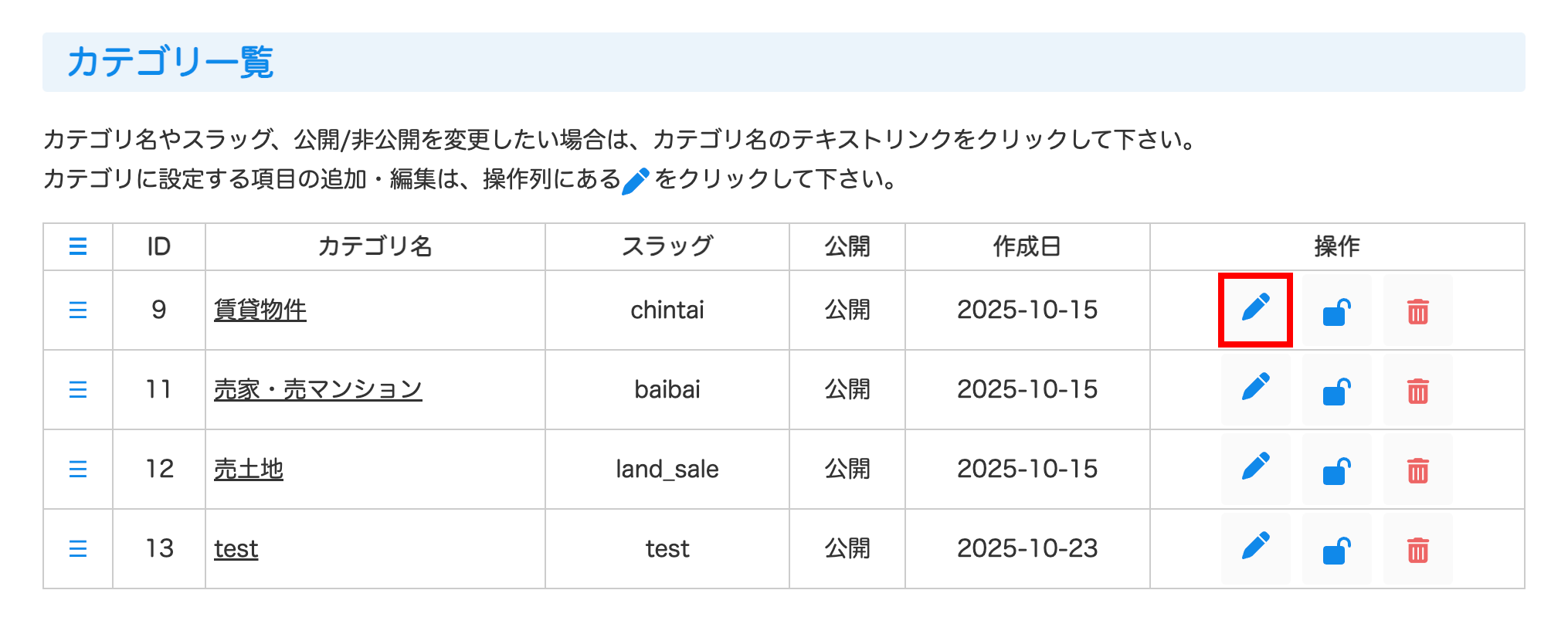This screenshot has height=641, width=1568.
Task: Click edit pencil in test row
Action: tap(1255, 548)
